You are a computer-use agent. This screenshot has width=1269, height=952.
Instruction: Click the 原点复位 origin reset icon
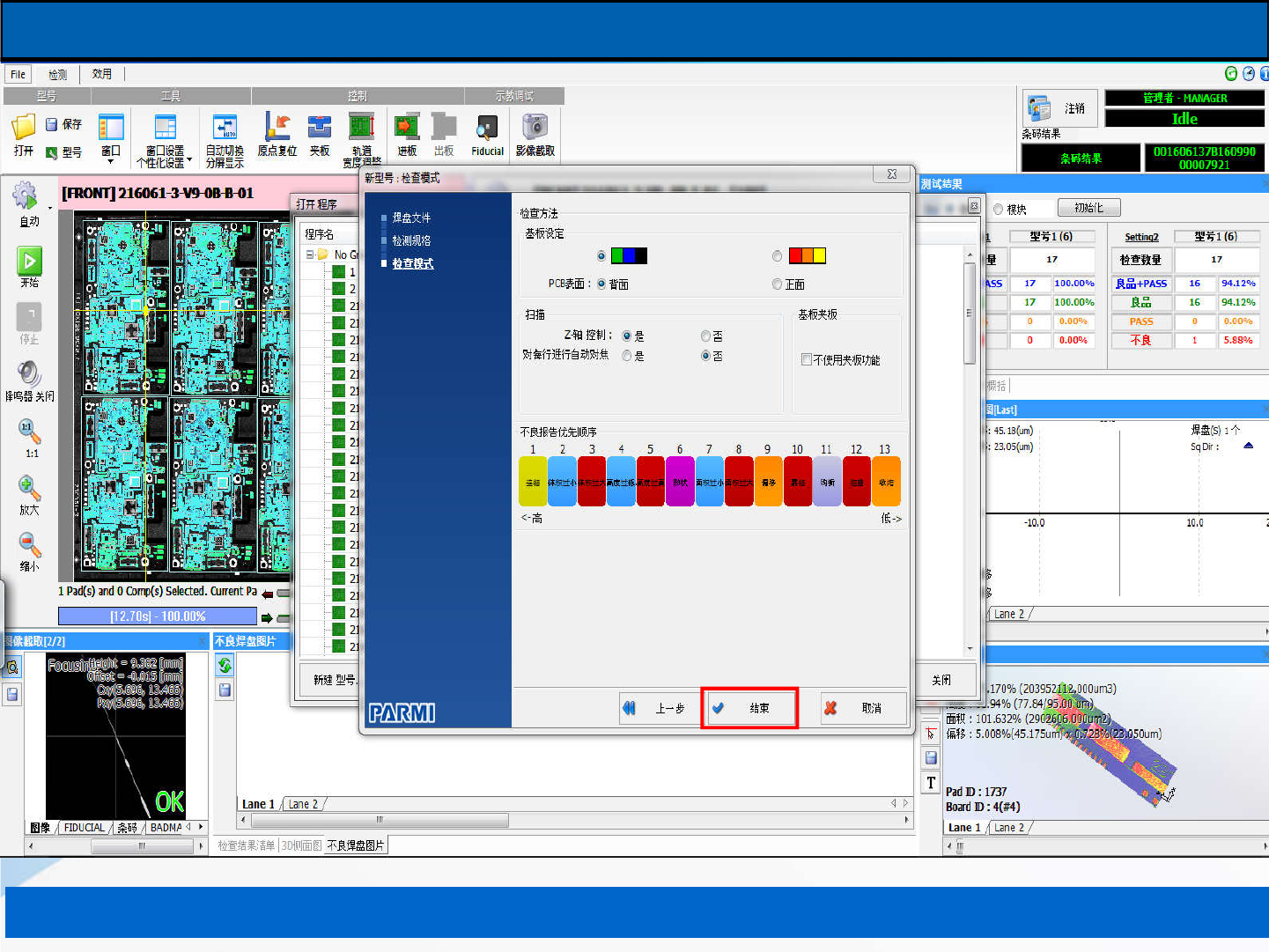(x=277, y=129)
